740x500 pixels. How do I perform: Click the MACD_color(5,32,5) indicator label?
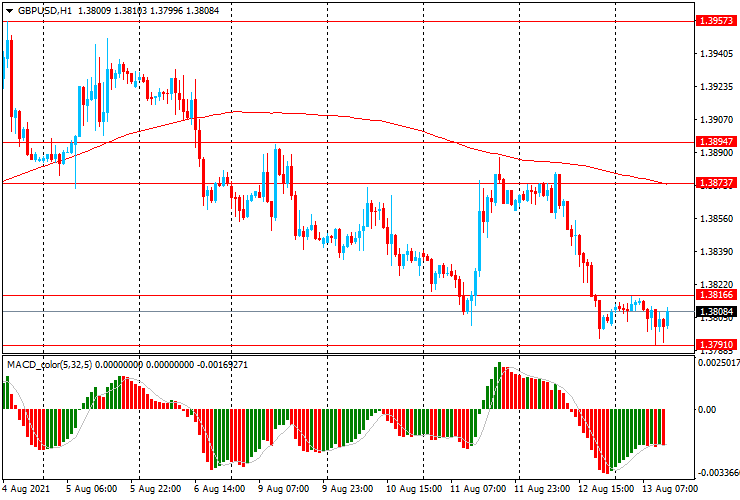click(x=50, y=365)
